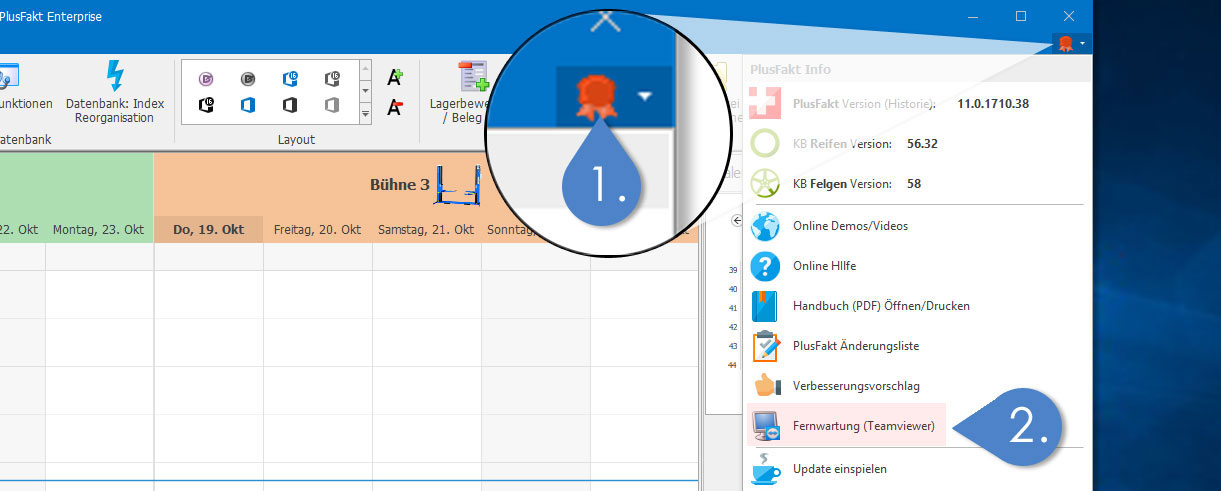The width and height of the screenshot is (1221, 491).
Task: Apply the gray circle layout skin
Action: tap(247, 78)
